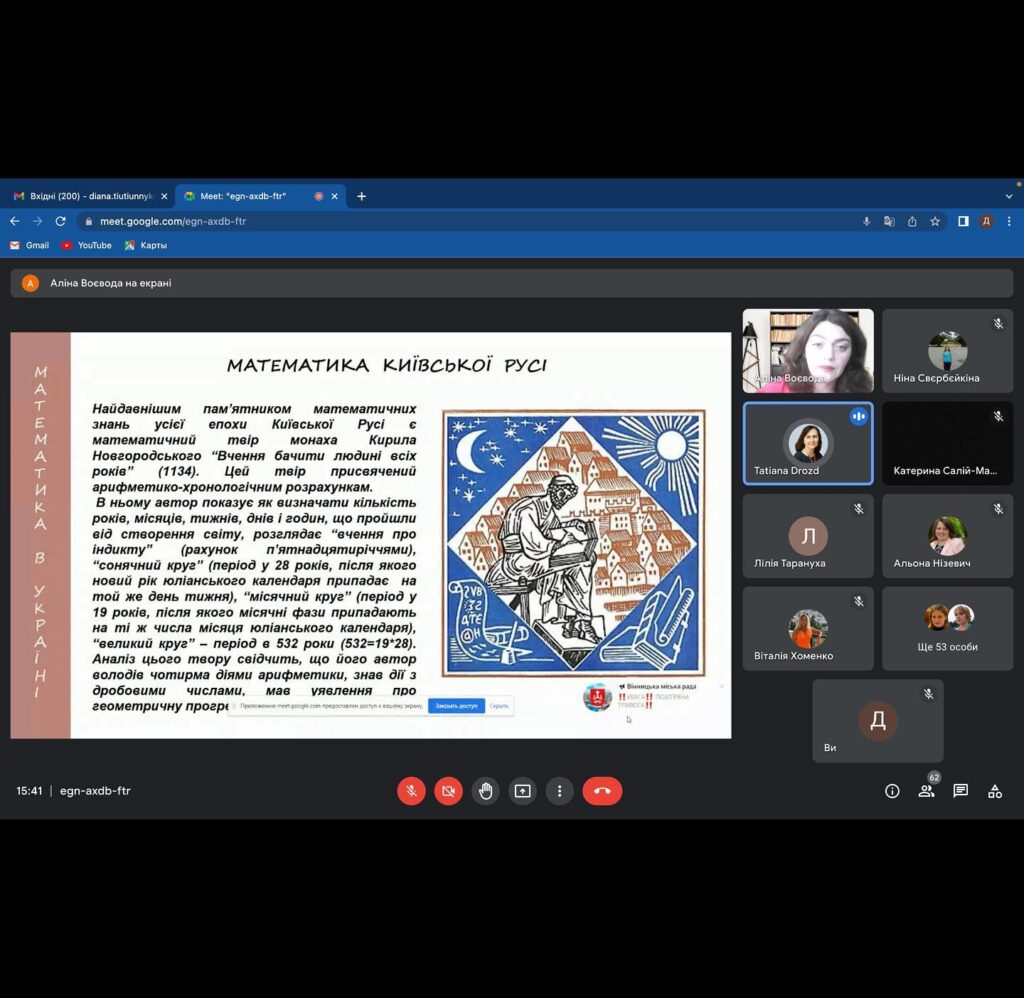This screenshot has width=1024, height=998.
Task: Open more options three-dot menu in call bar
Action: click(560, 791)
